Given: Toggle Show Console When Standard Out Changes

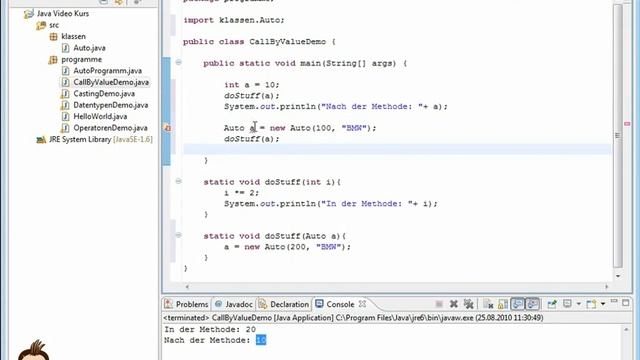Looking at the screenshot, I should [x=518, y=304].
